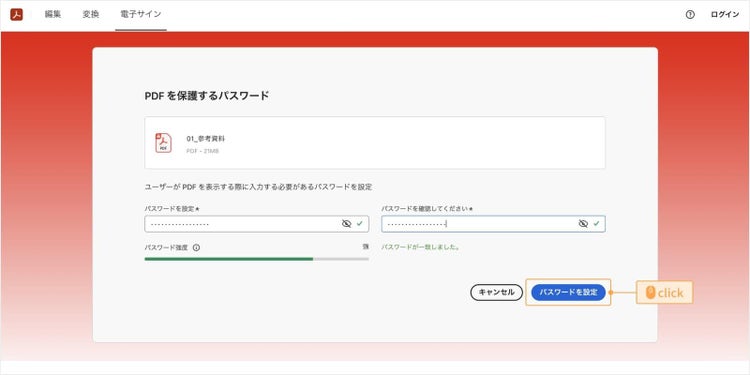Click the PDF file icon for 01_参考資料
The width and height of the screenshot is (750, 375).
point(164,143)
